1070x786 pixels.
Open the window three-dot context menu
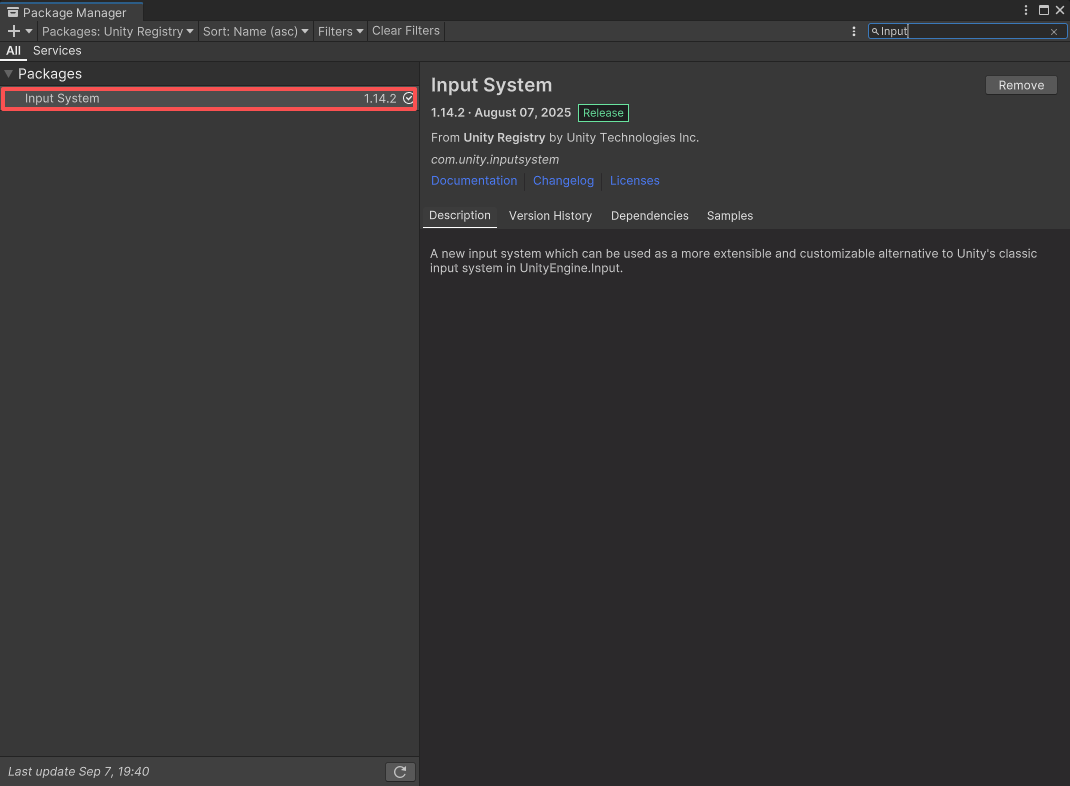pyautogui.click(x=1026, y=10)
